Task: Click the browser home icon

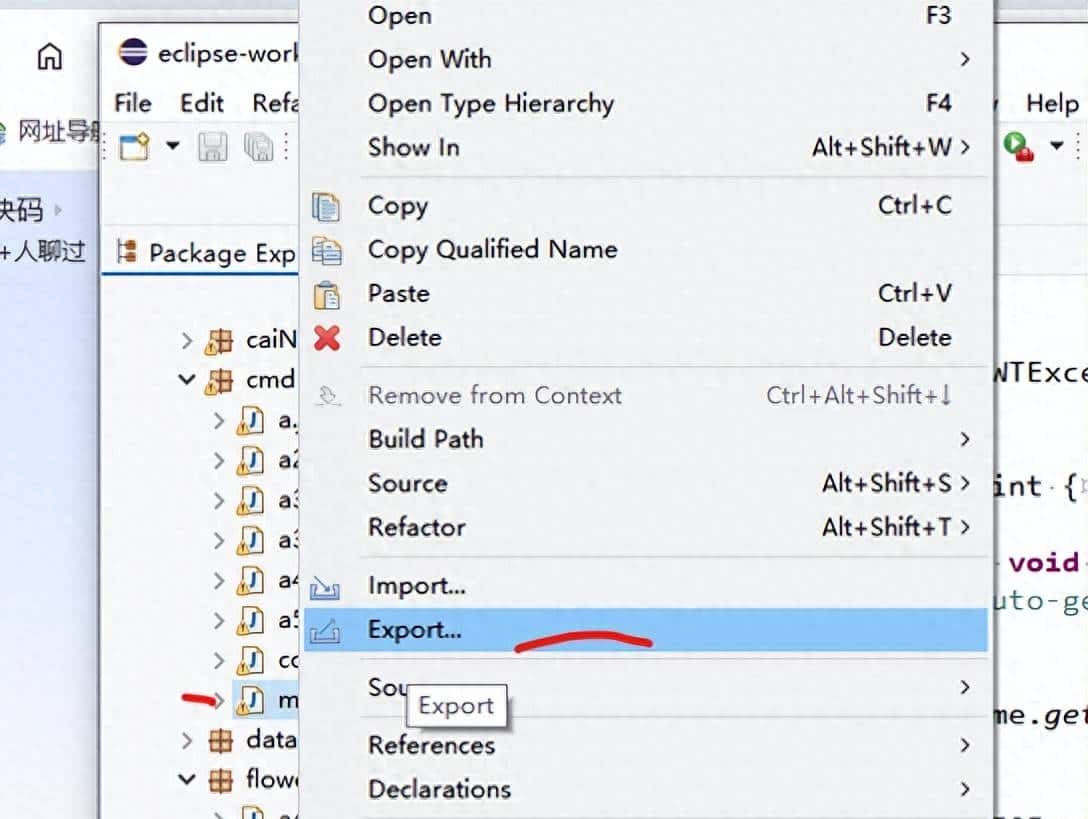Action: tap(49, 56)
